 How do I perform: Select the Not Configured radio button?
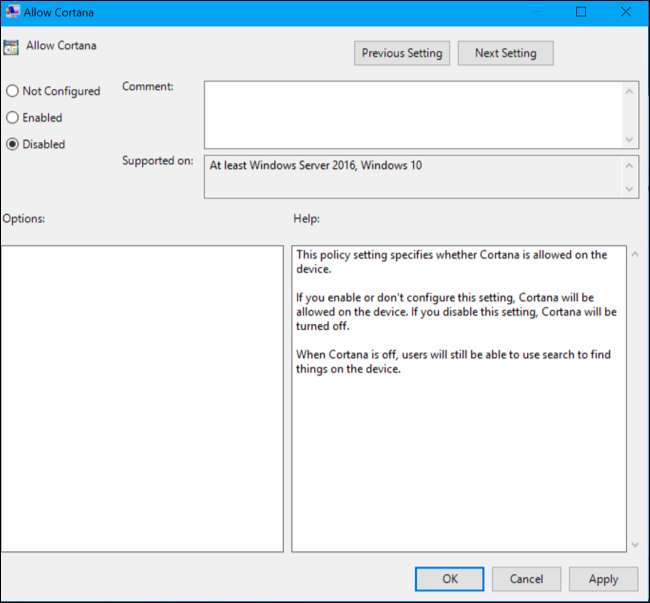point(12,91)
